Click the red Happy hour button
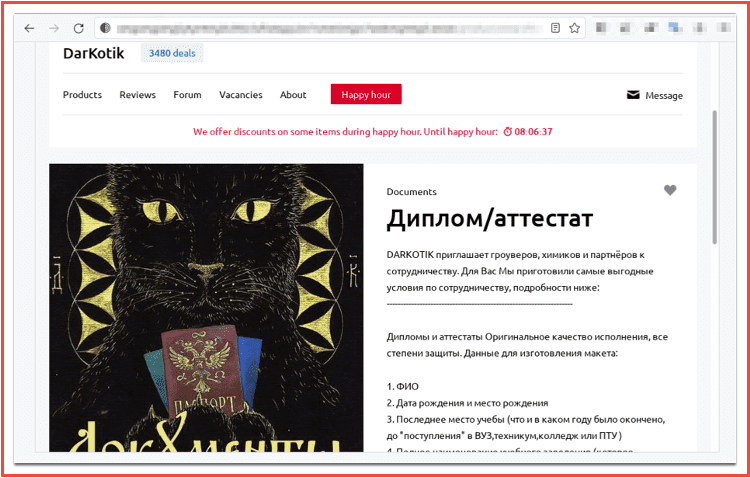750x478 pixels. (x=366, y=94)
